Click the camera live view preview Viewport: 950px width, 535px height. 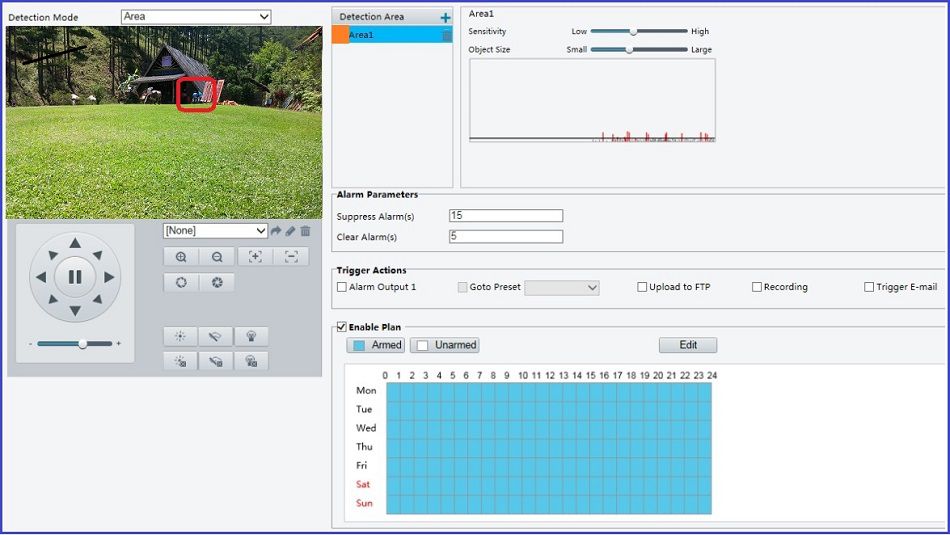[x=164, y=122]
